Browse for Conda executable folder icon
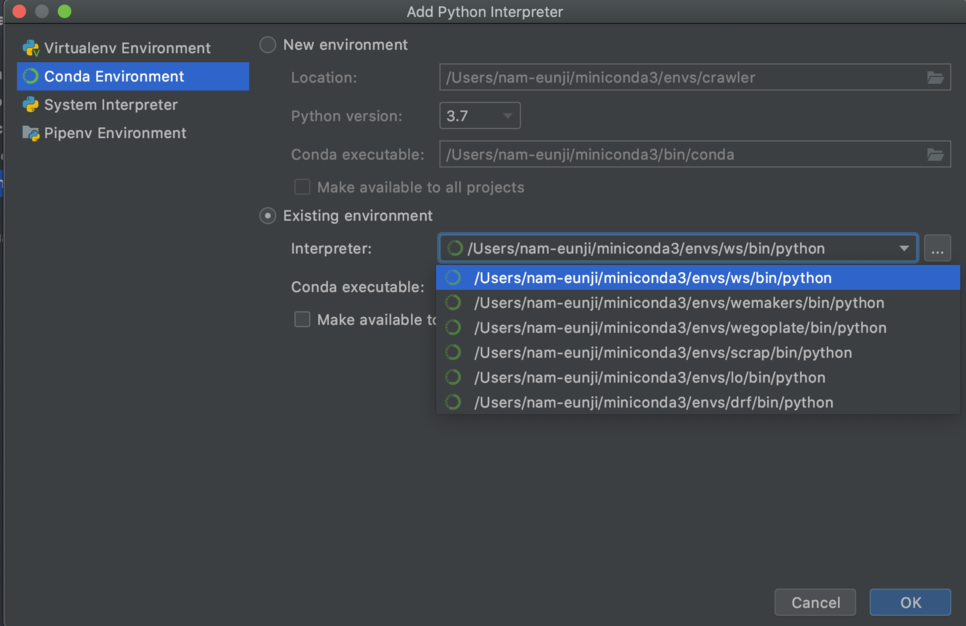Screen dimensions: 966x626 click(x=935, y=155)
